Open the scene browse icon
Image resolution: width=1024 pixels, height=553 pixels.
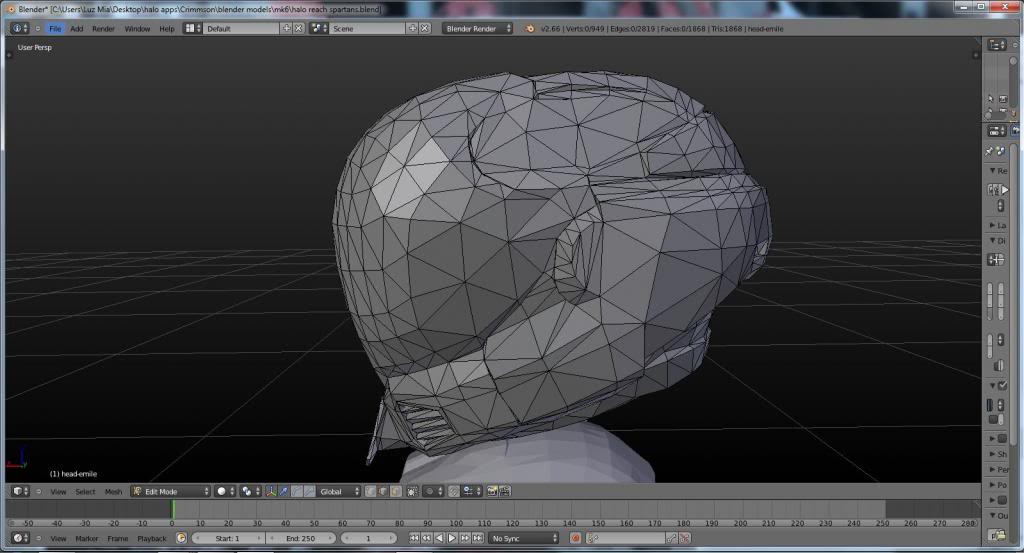319,29
